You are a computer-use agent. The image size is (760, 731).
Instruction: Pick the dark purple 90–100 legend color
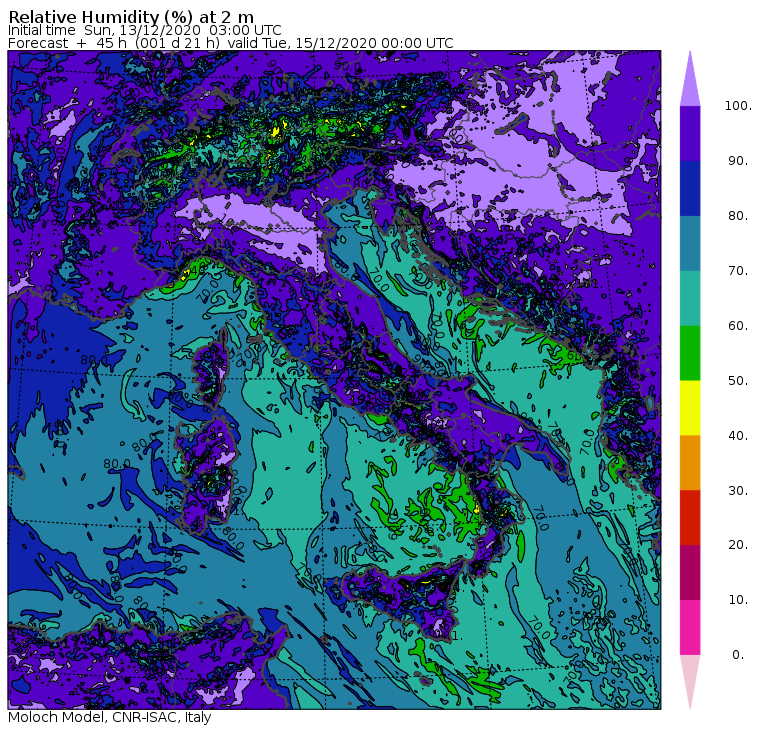[690, 133]
